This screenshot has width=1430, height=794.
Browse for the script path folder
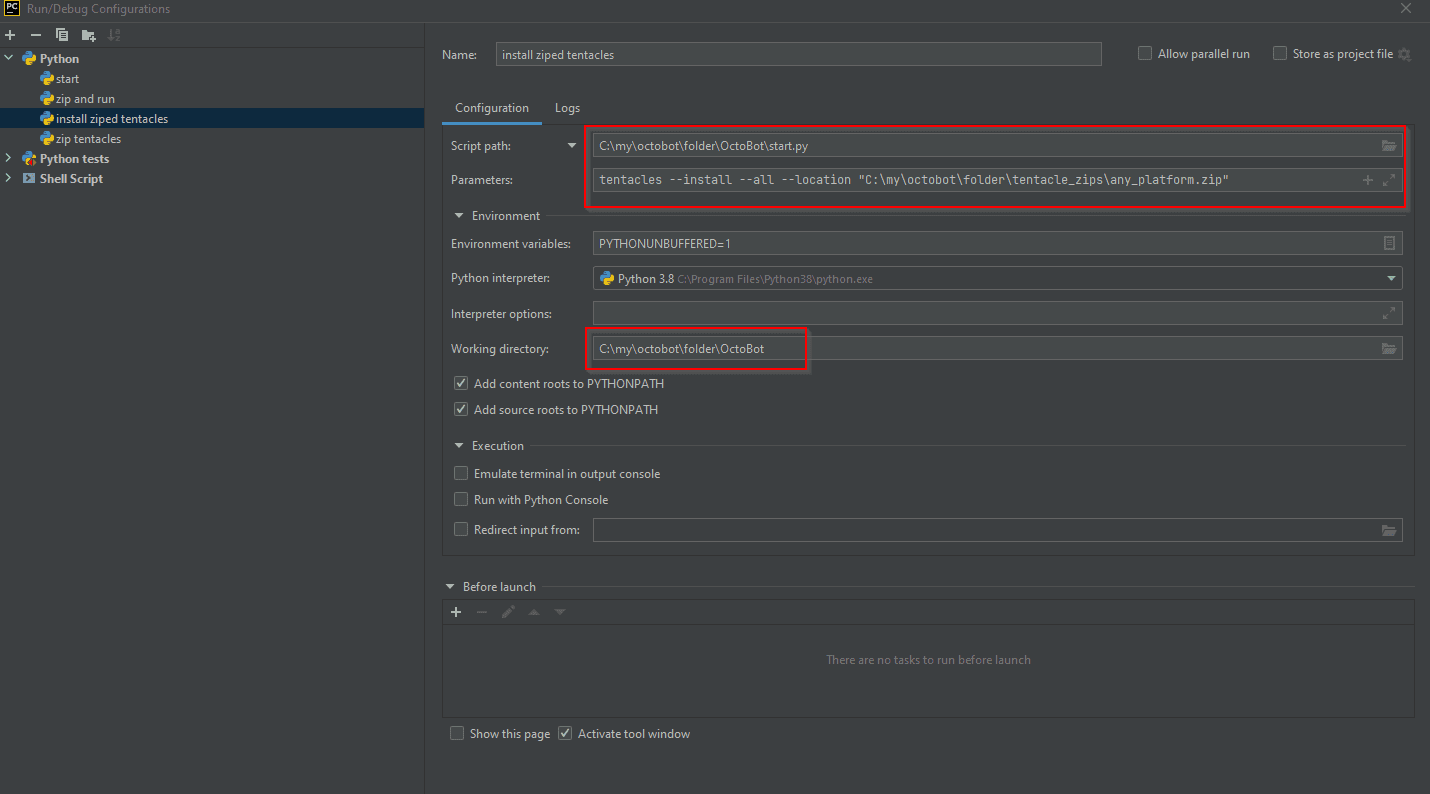coord(1389,146)
